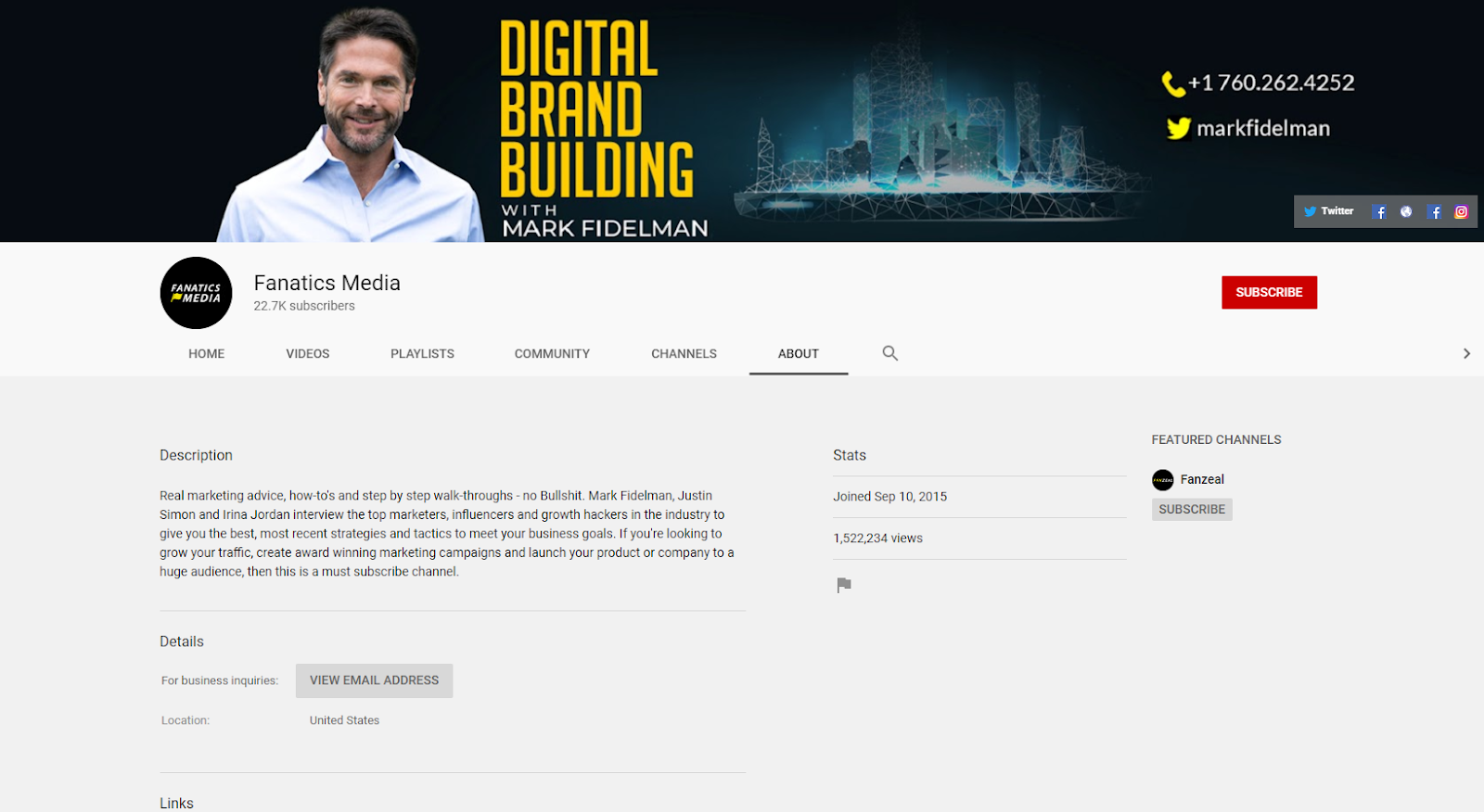Viewport: 1484px width, 812px height.
Task: Report the channel using the flag icon
Action: [x=844, y=585]
